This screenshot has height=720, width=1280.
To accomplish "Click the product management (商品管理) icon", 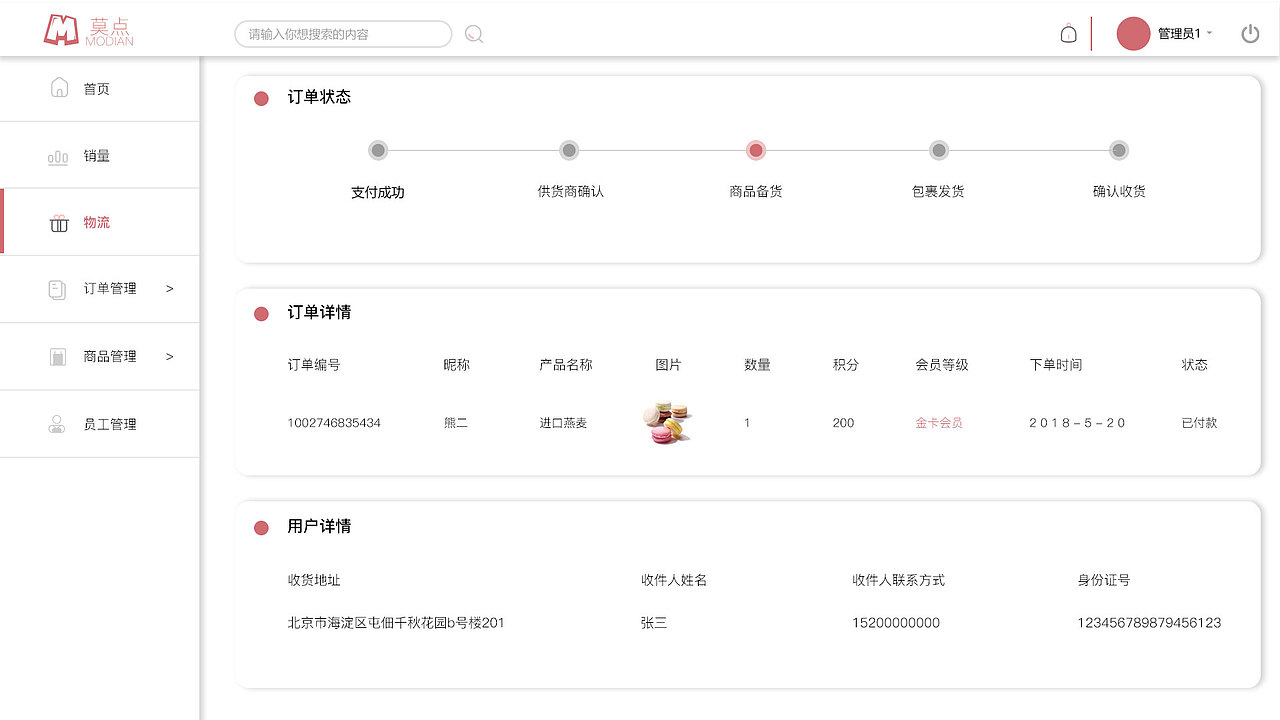I will [x=58, y=356].
